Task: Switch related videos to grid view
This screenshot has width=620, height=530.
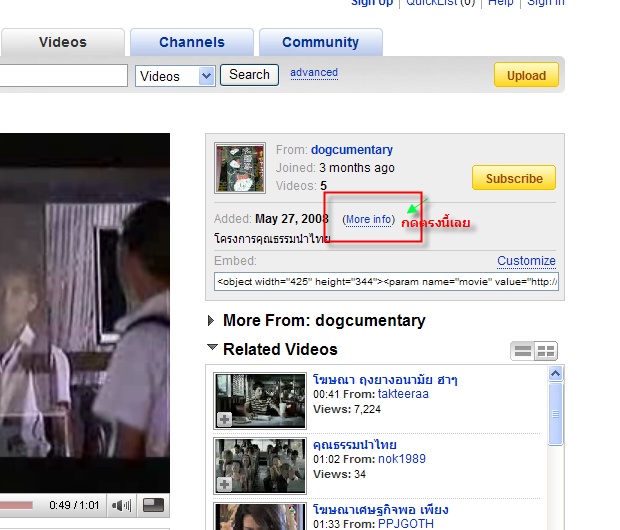Action: click(x=546, y=351)
